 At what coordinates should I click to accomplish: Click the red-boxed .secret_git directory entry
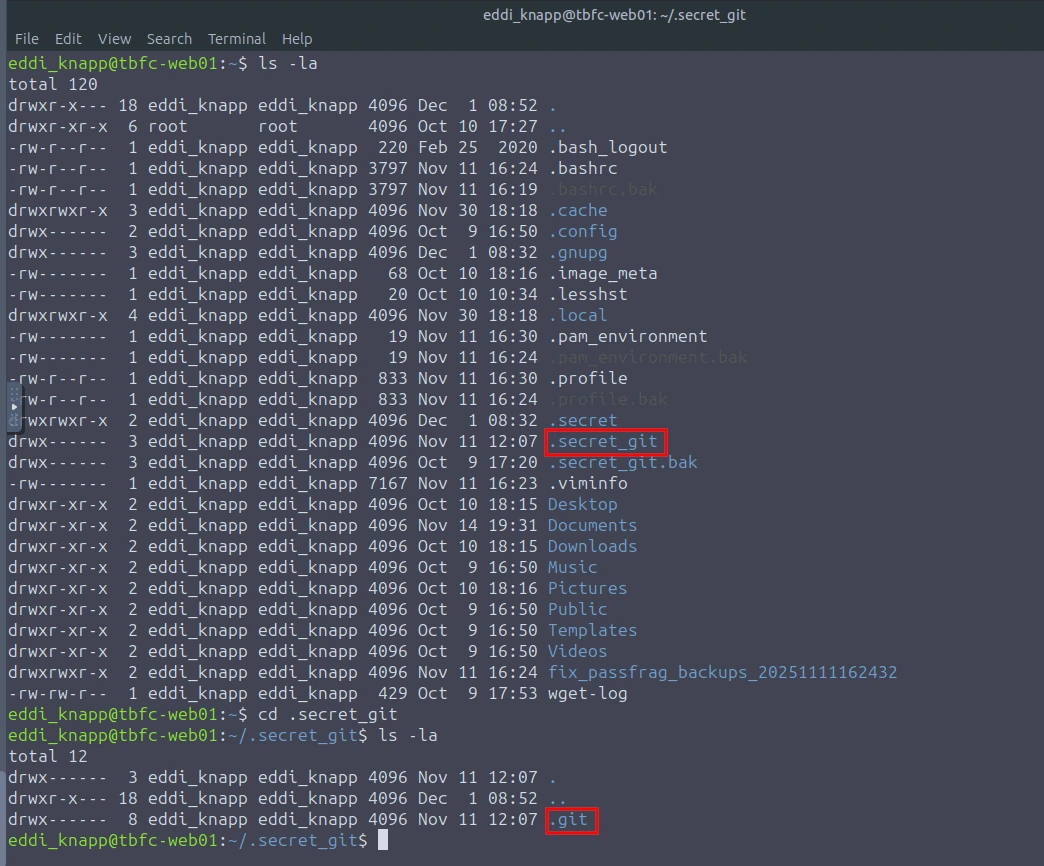[x=605, y=441]
